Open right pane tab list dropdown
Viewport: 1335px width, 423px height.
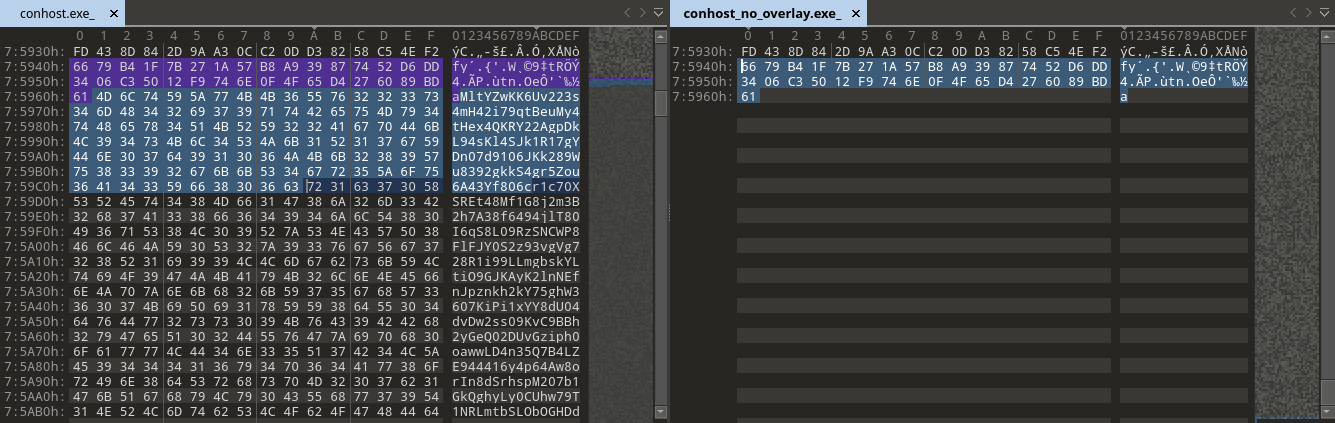pos(1326,13)
